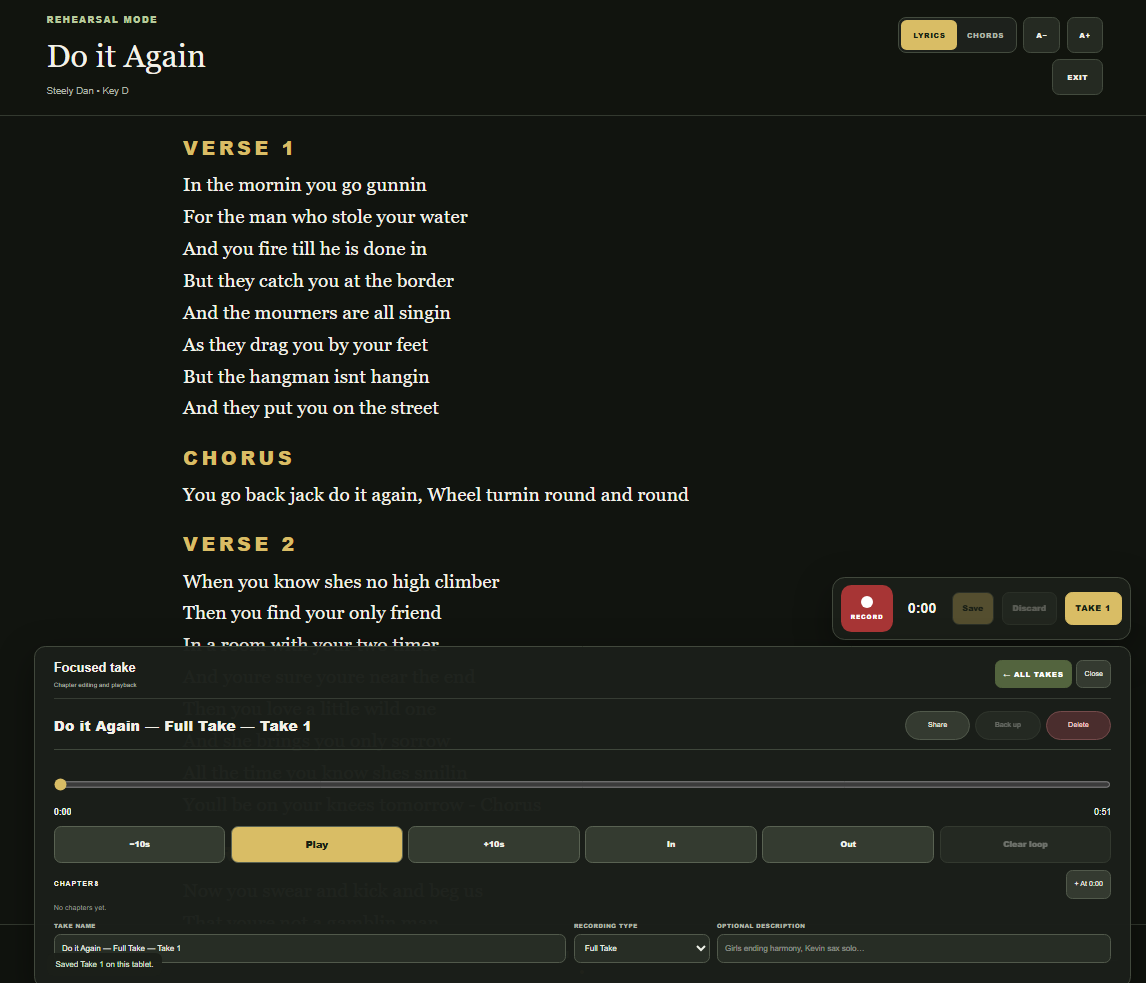The image size is (1146, 983).
Task: Share the current take
Action: coord(938,725)
